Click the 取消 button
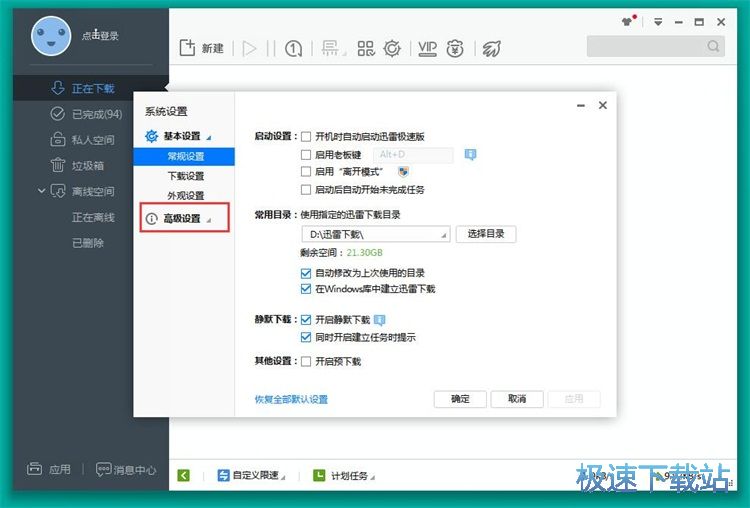Image resolution: width=750 pixels, height=508 pixels. [x=517, y=399]
